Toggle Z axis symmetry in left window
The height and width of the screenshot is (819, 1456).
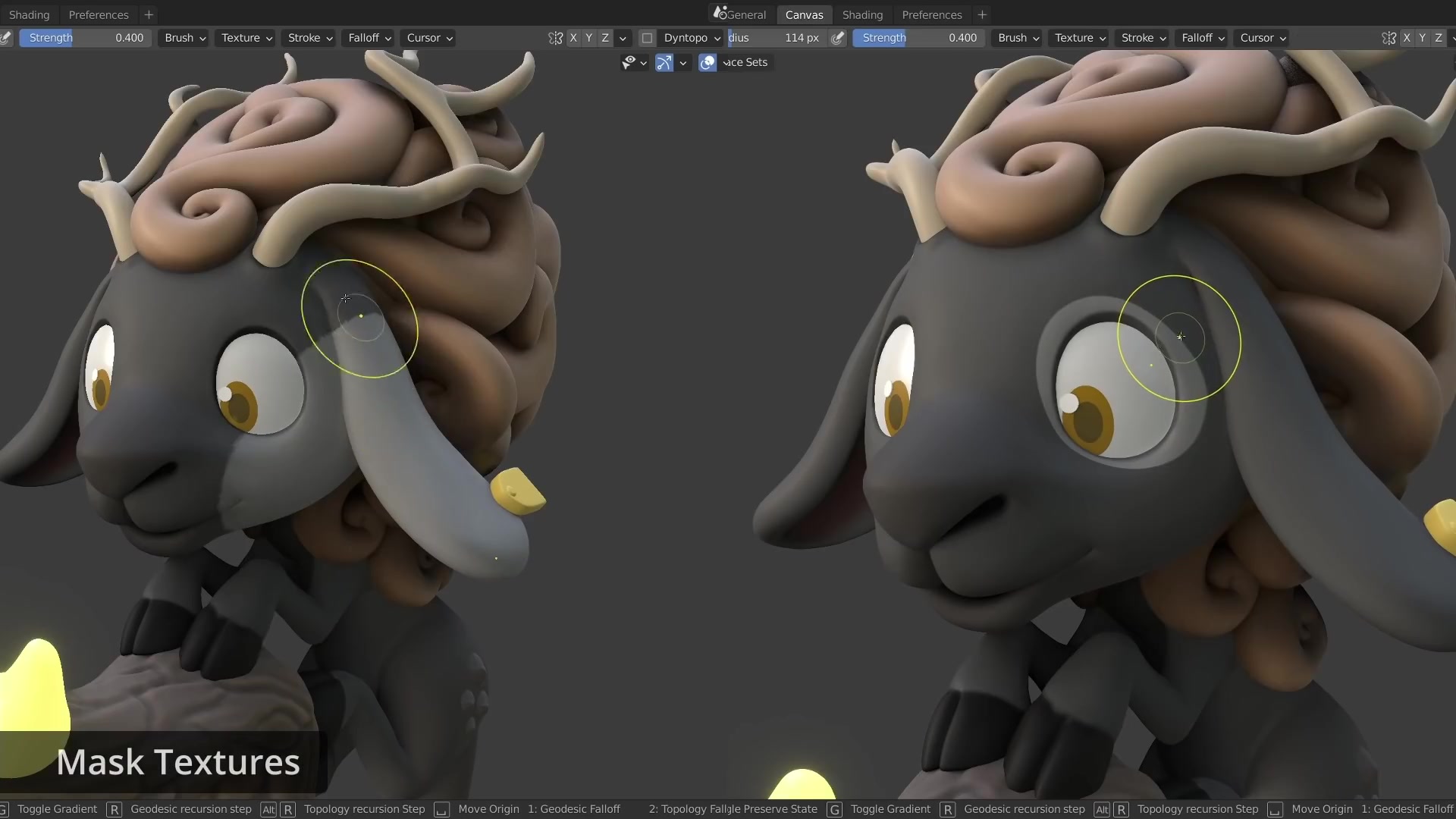click(x=605, y=38)
